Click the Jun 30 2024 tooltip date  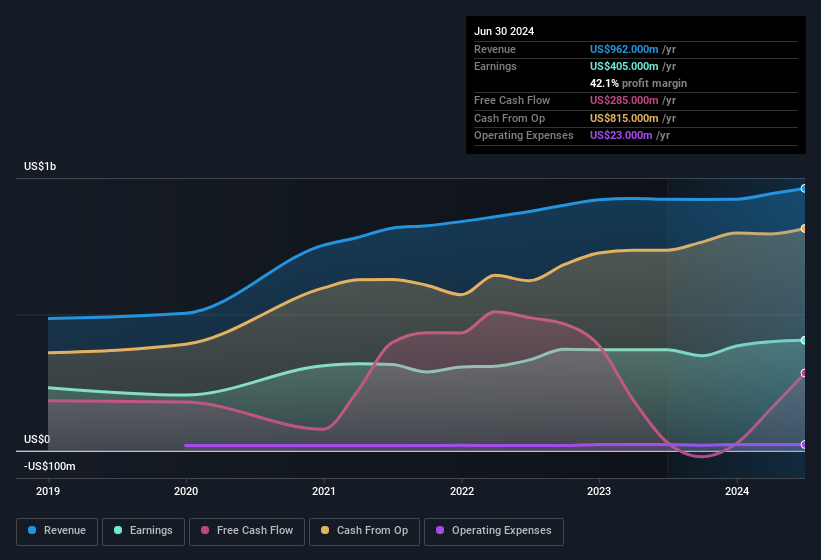click(504, 31)
